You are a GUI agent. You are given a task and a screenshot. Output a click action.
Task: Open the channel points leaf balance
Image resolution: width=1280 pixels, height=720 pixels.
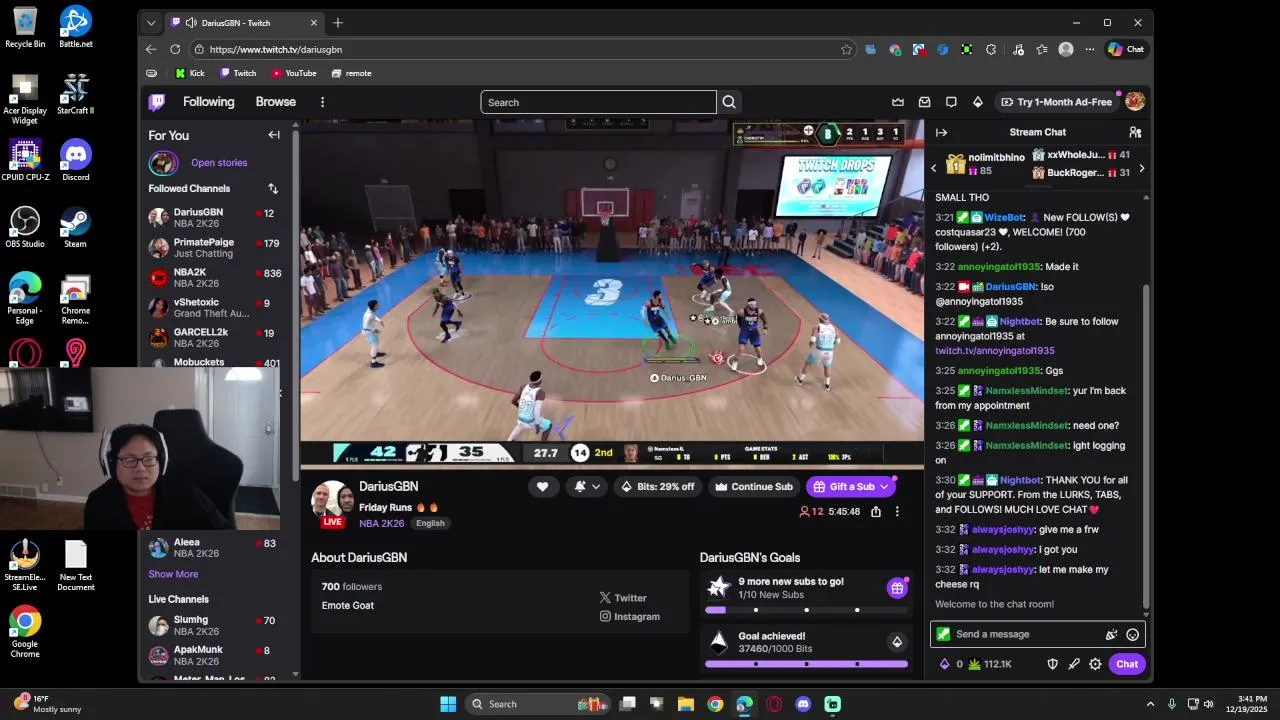(x=990, y=664)
